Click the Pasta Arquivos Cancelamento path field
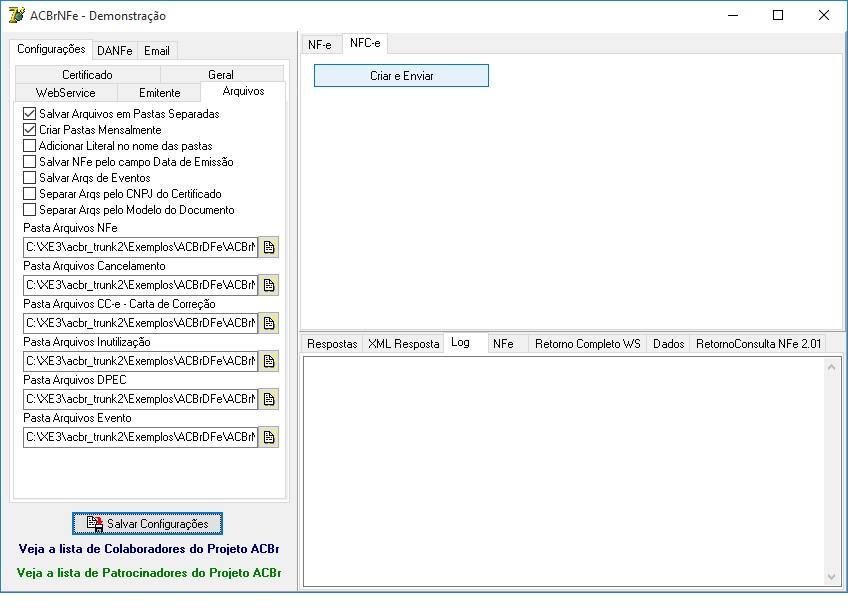 141,285
